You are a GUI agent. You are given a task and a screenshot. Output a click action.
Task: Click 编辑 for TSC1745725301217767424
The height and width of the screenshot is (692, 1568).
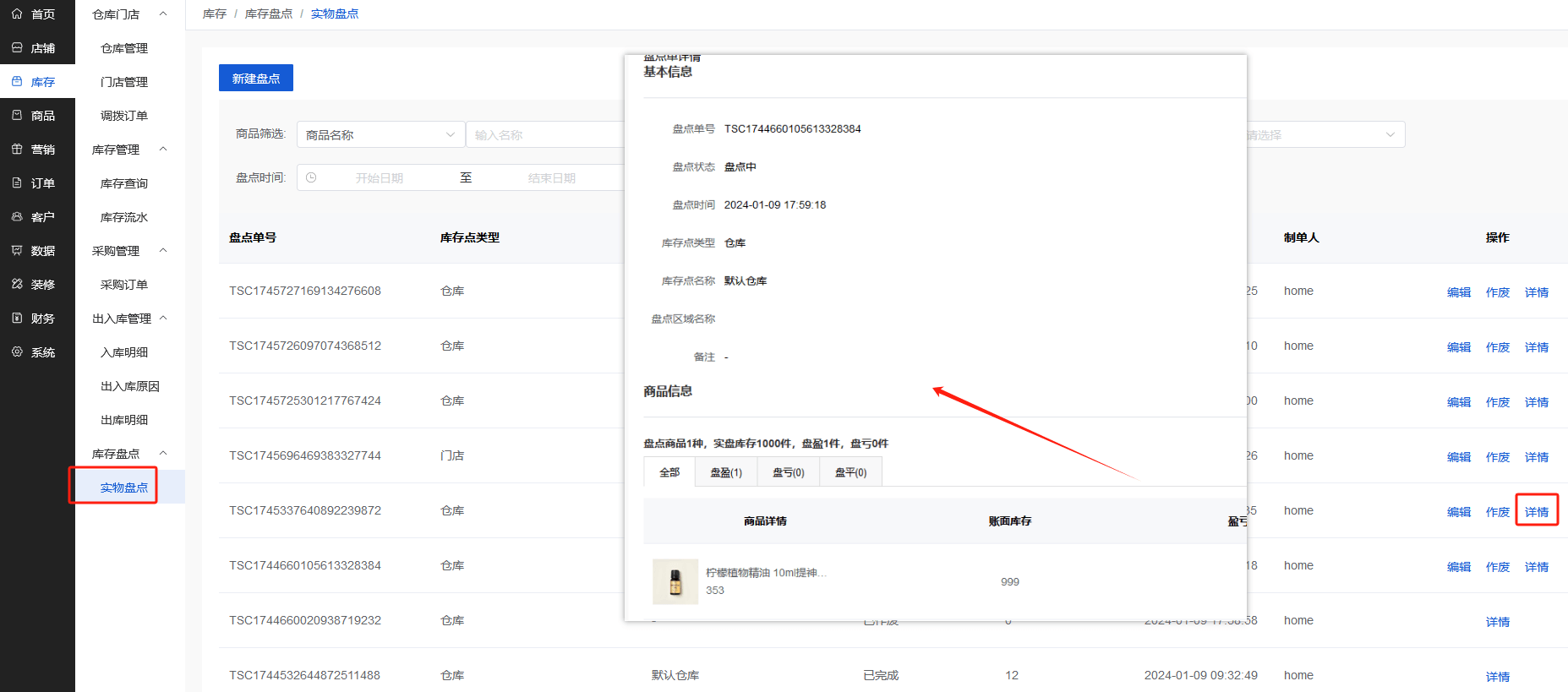(x=1459, y=402)
